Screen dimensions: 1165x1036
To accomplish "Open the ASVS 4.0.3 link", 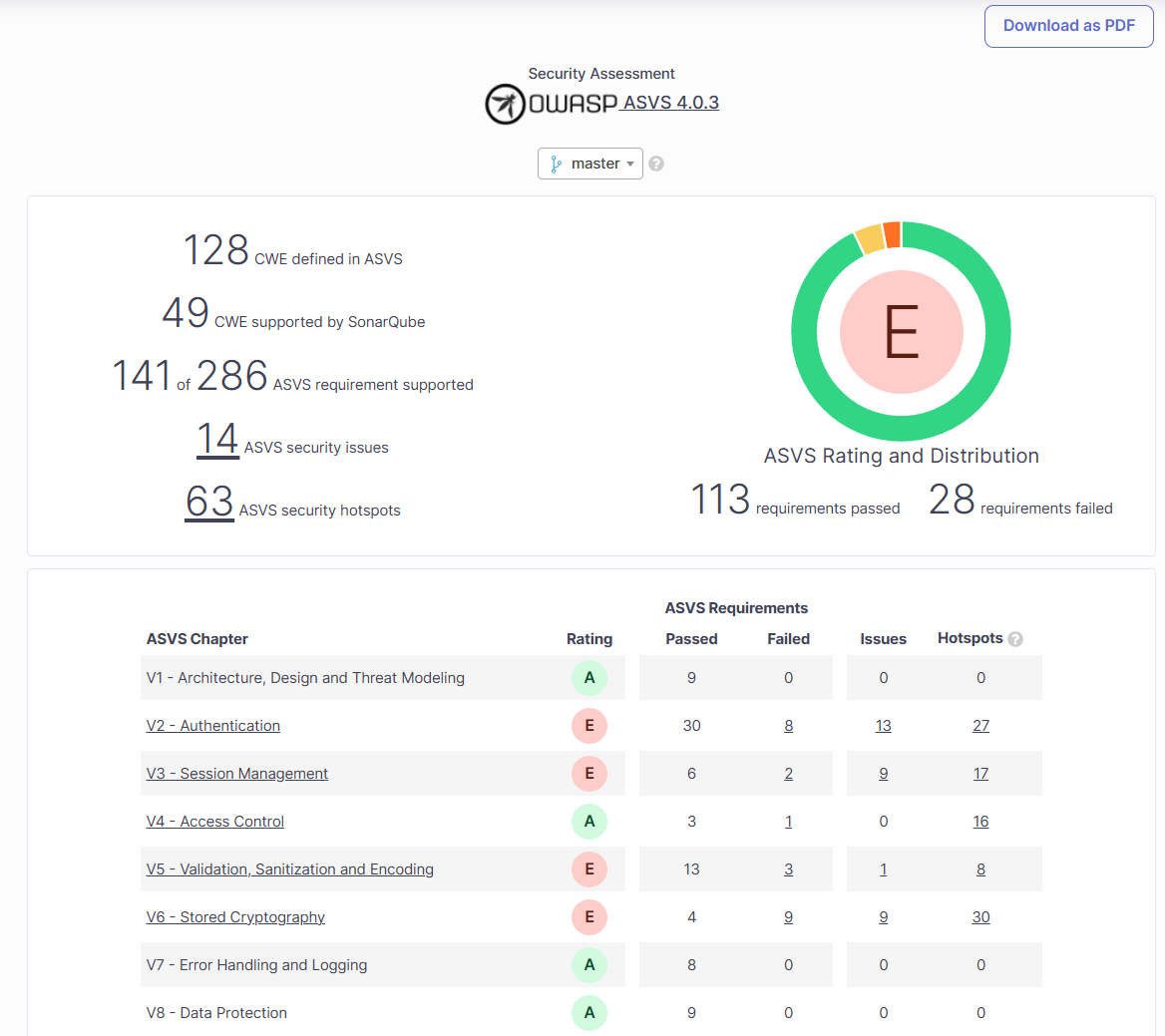I will click(x=670, y=103).
